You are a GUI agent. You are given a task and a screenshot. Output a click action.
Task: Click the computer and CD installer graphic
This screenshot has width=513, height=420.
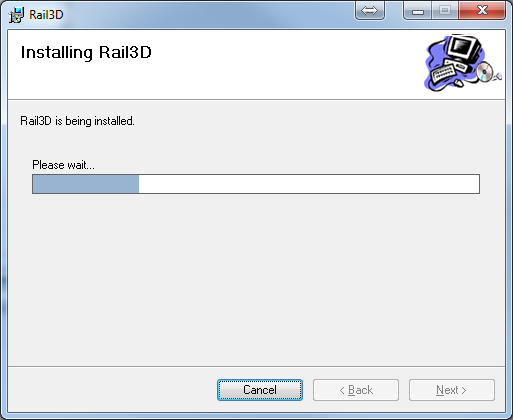click(462, 63)
